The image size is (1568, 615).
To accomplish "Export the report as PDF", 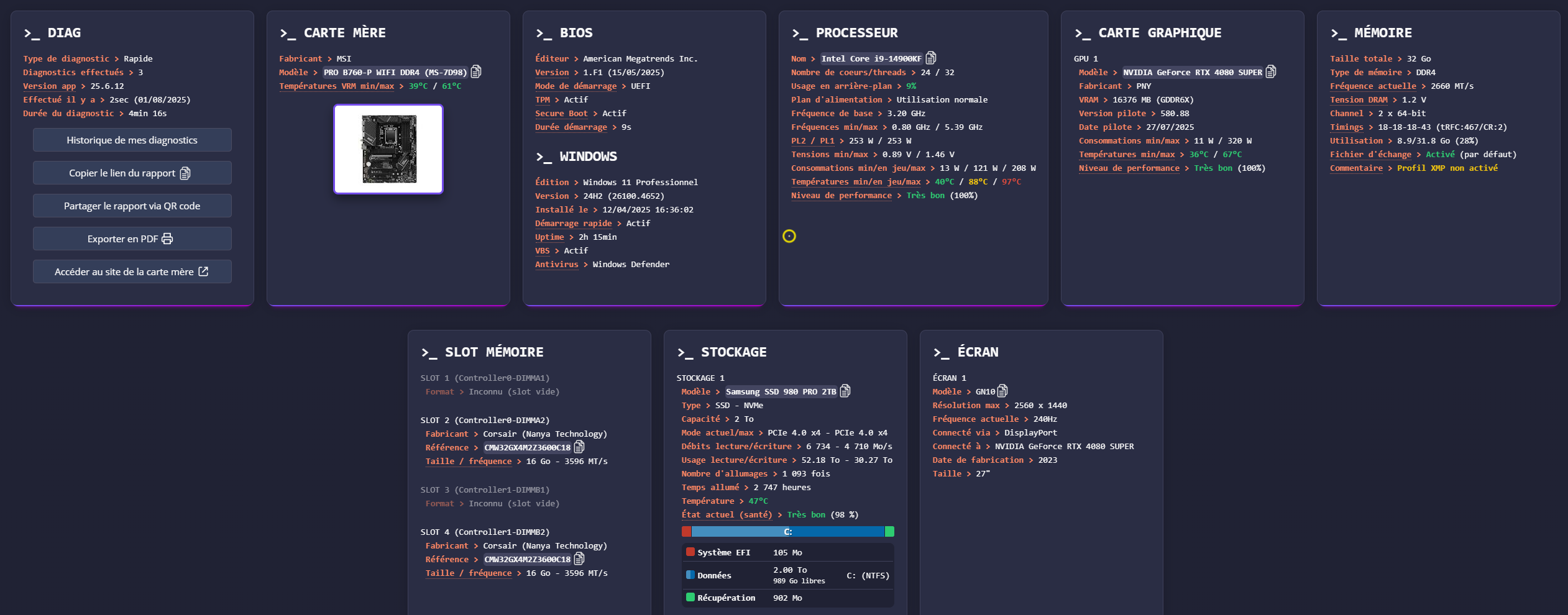I will [132, 239].
